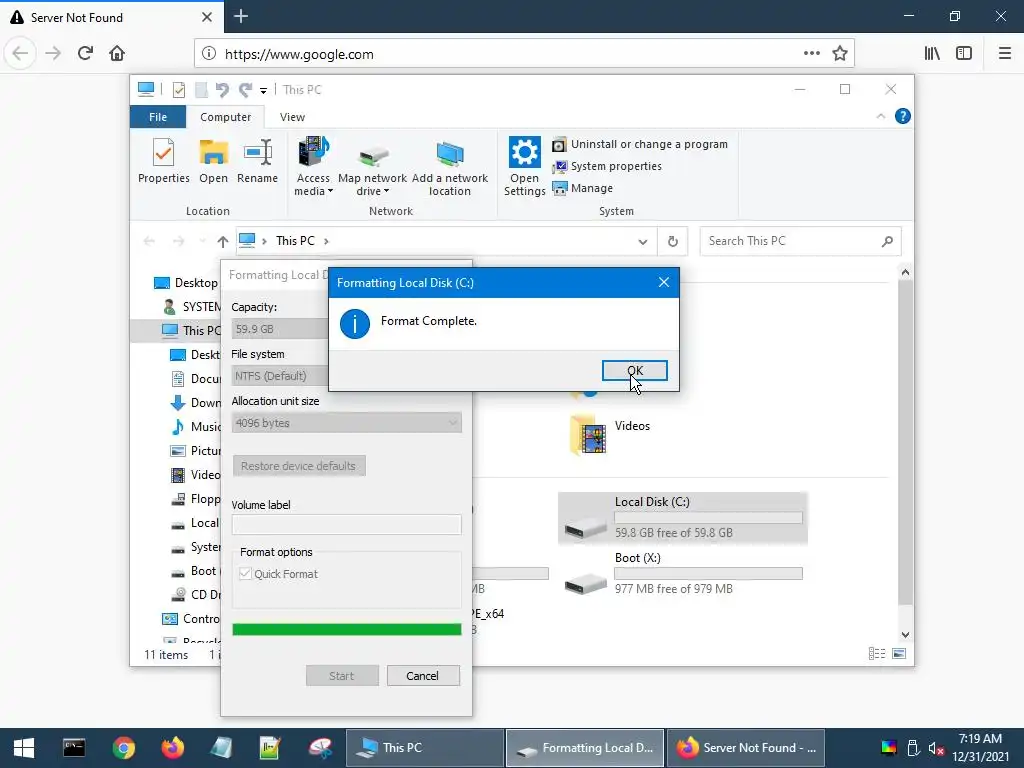The height and width of the screenshot is (768, 1024).
Task: Click the Search This PC field
Action: point(800,241)
